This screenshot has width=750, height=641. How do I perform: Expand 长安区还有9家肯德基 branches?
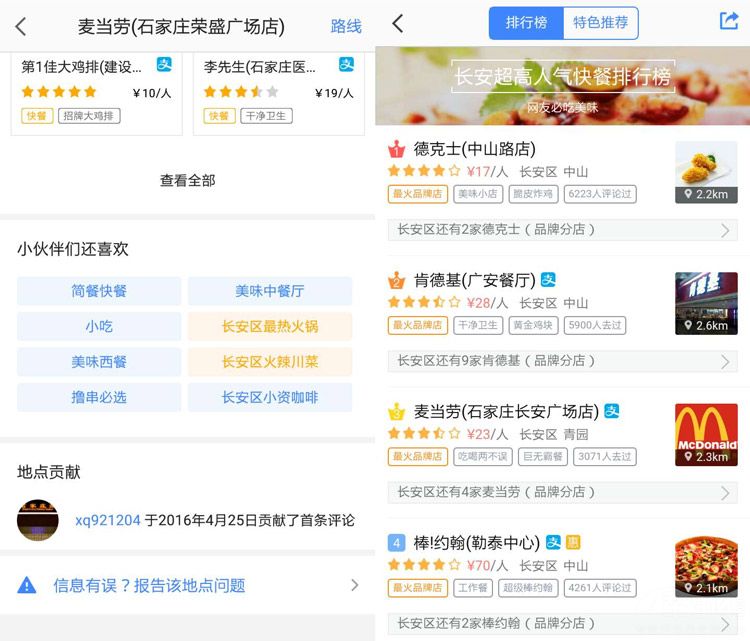(x=562, y=361)
